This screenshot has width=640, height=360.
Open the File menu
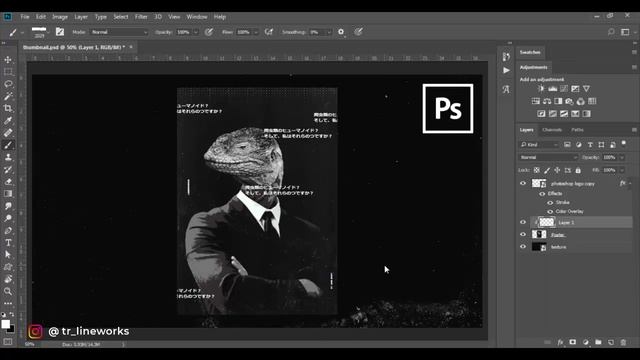25,17
